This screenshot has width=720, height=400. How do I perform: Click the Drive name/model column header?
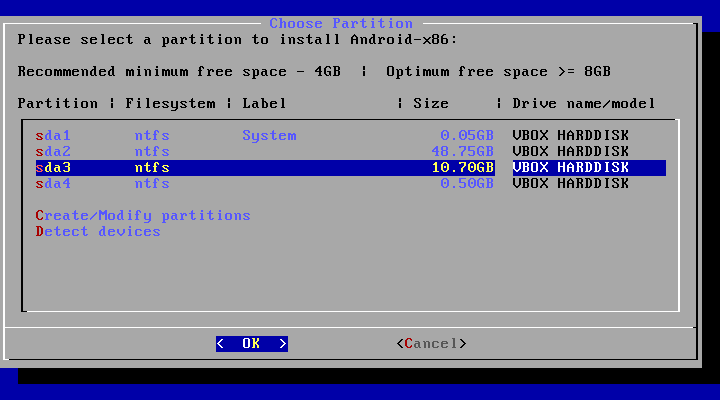(584, 104)
